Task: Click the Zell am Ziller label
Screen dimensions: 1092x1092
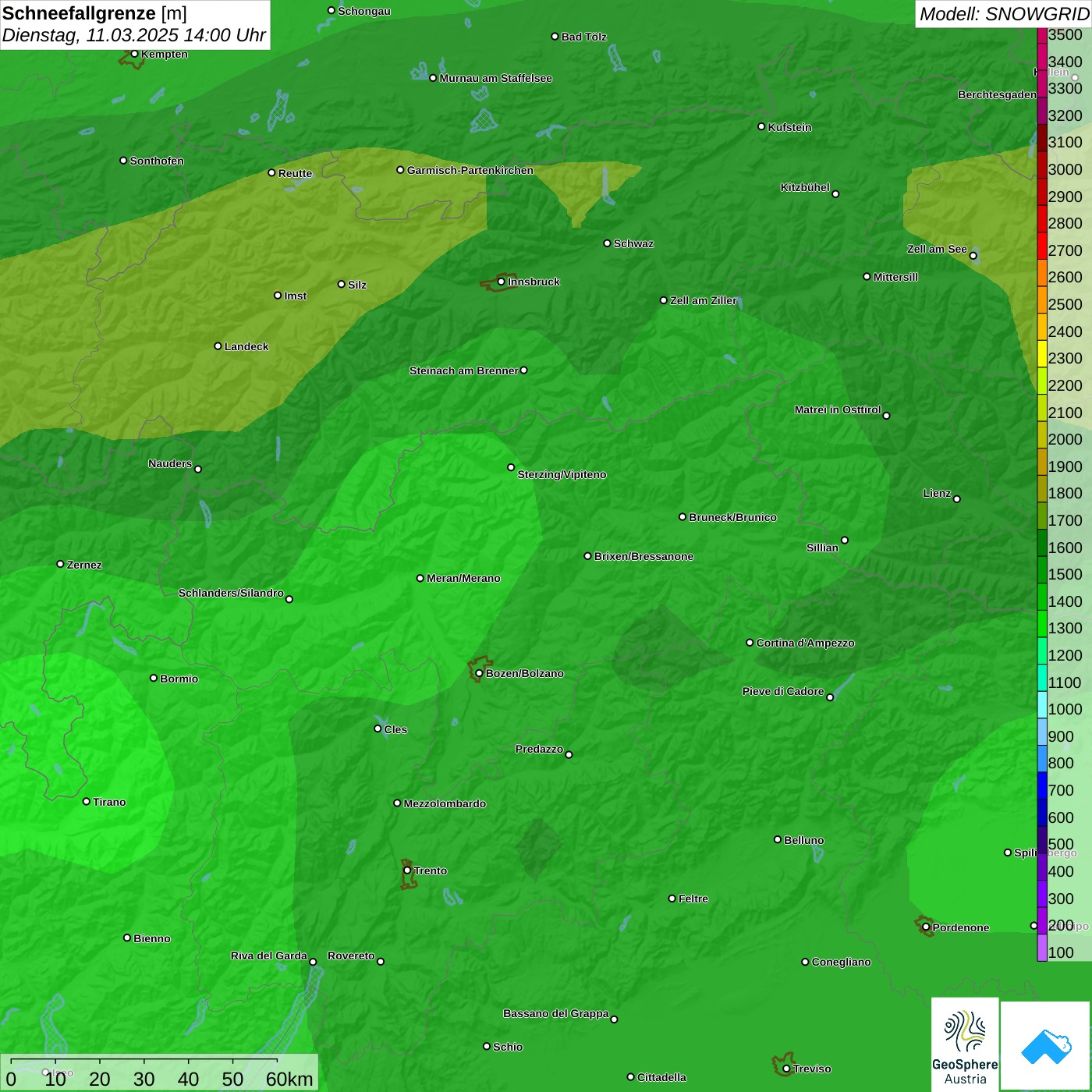Action: [x=704, y=300]
